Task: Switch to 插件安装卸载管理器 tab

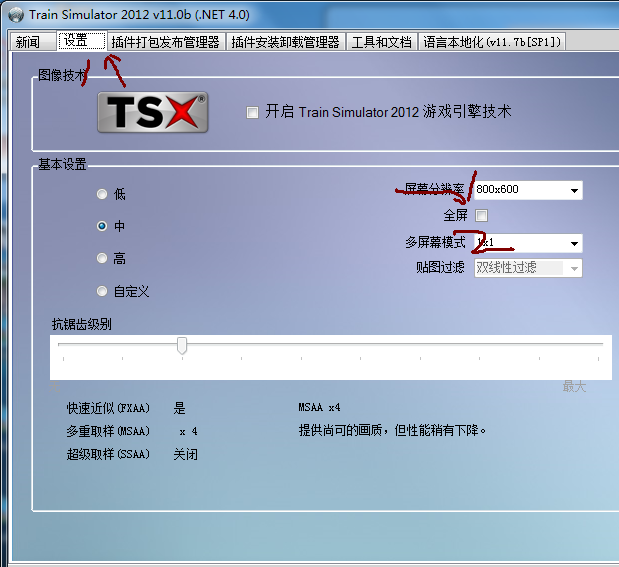Action: [x=285, y=42]
